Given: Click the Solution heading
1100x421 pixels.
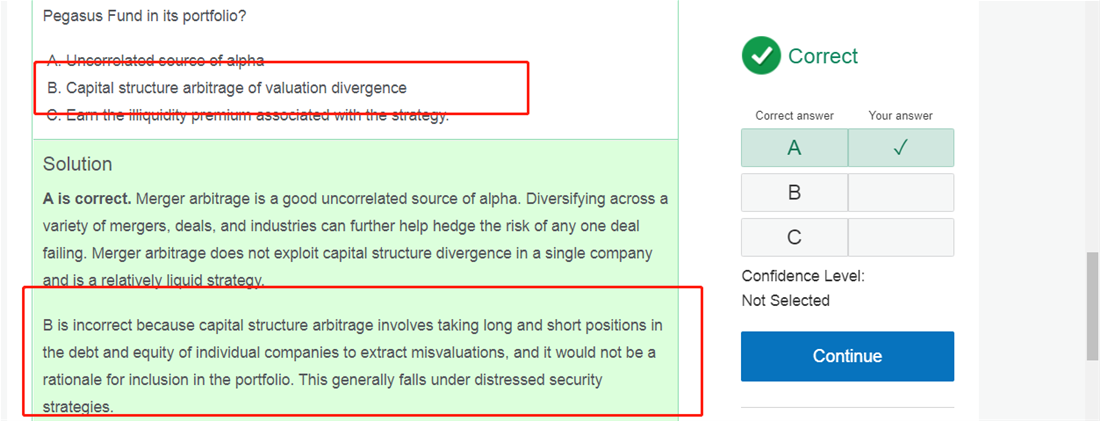Looking at the screenshot, I should [77, 164].
